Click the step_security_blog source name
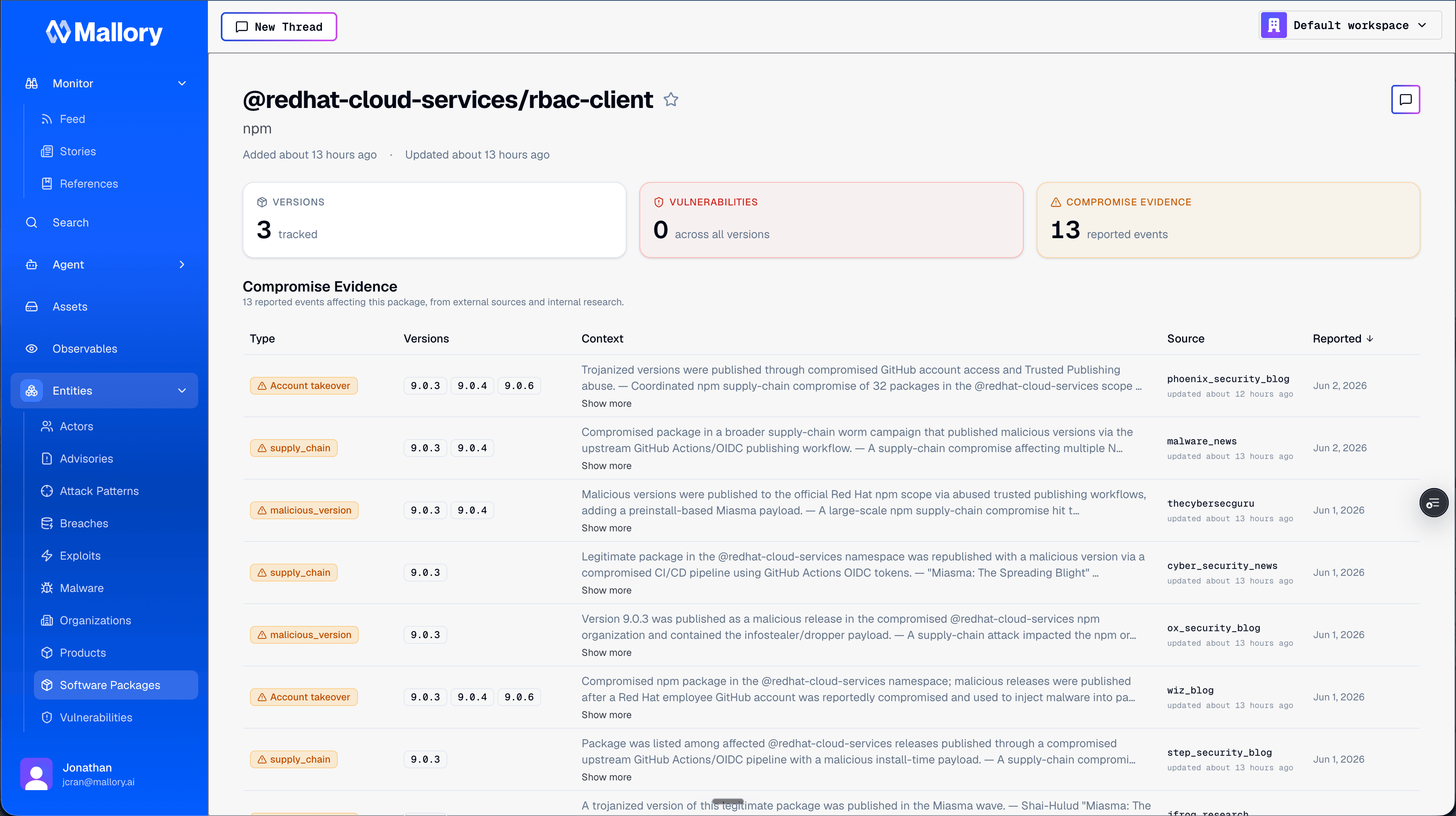Screen dimensions: 1456x816 (1219, 752)
